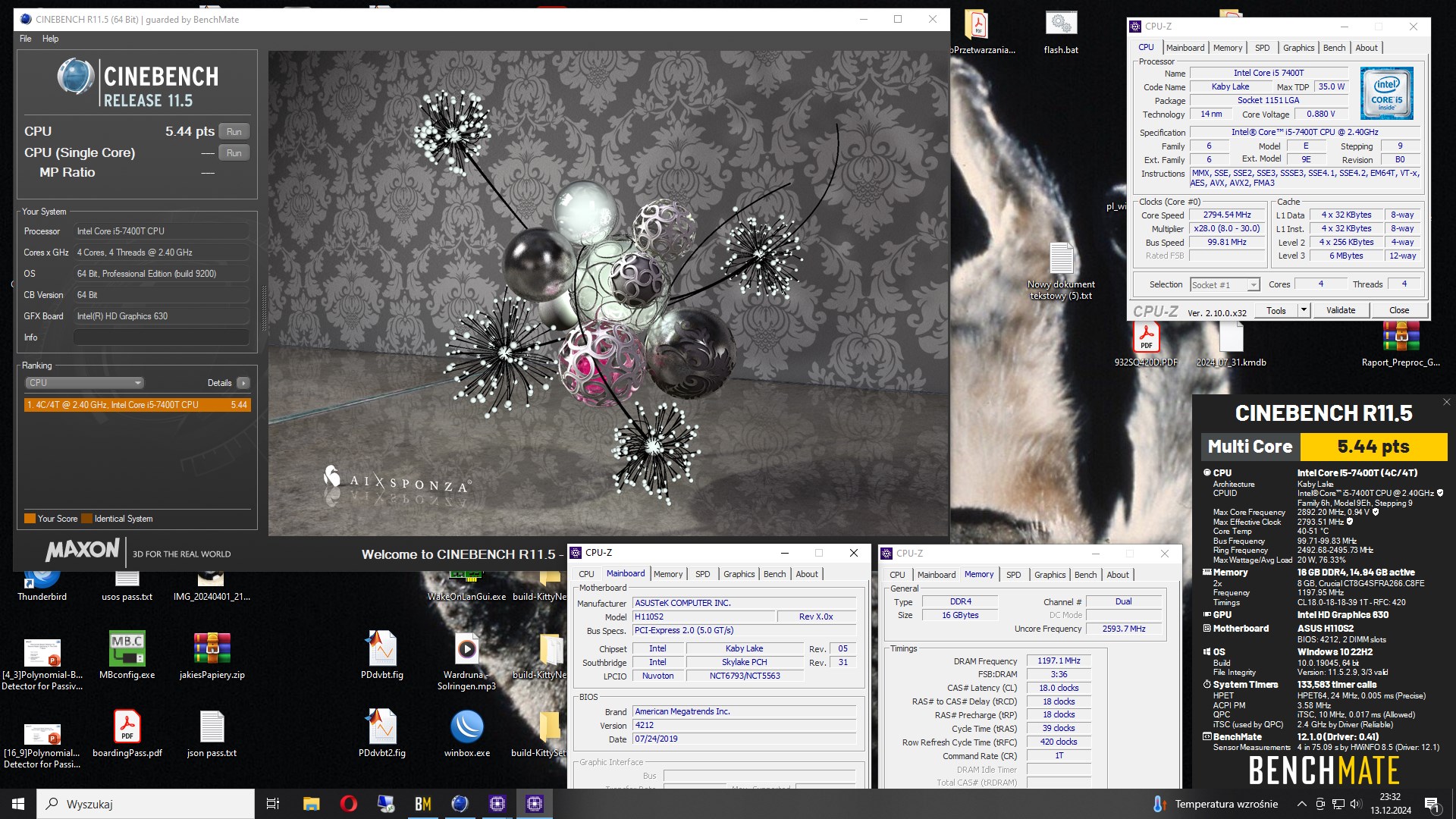Open Nowy dokument tekstowy (5).txt icon
The width and height of the screenshot is (1456, 819).
[1061, 271]
